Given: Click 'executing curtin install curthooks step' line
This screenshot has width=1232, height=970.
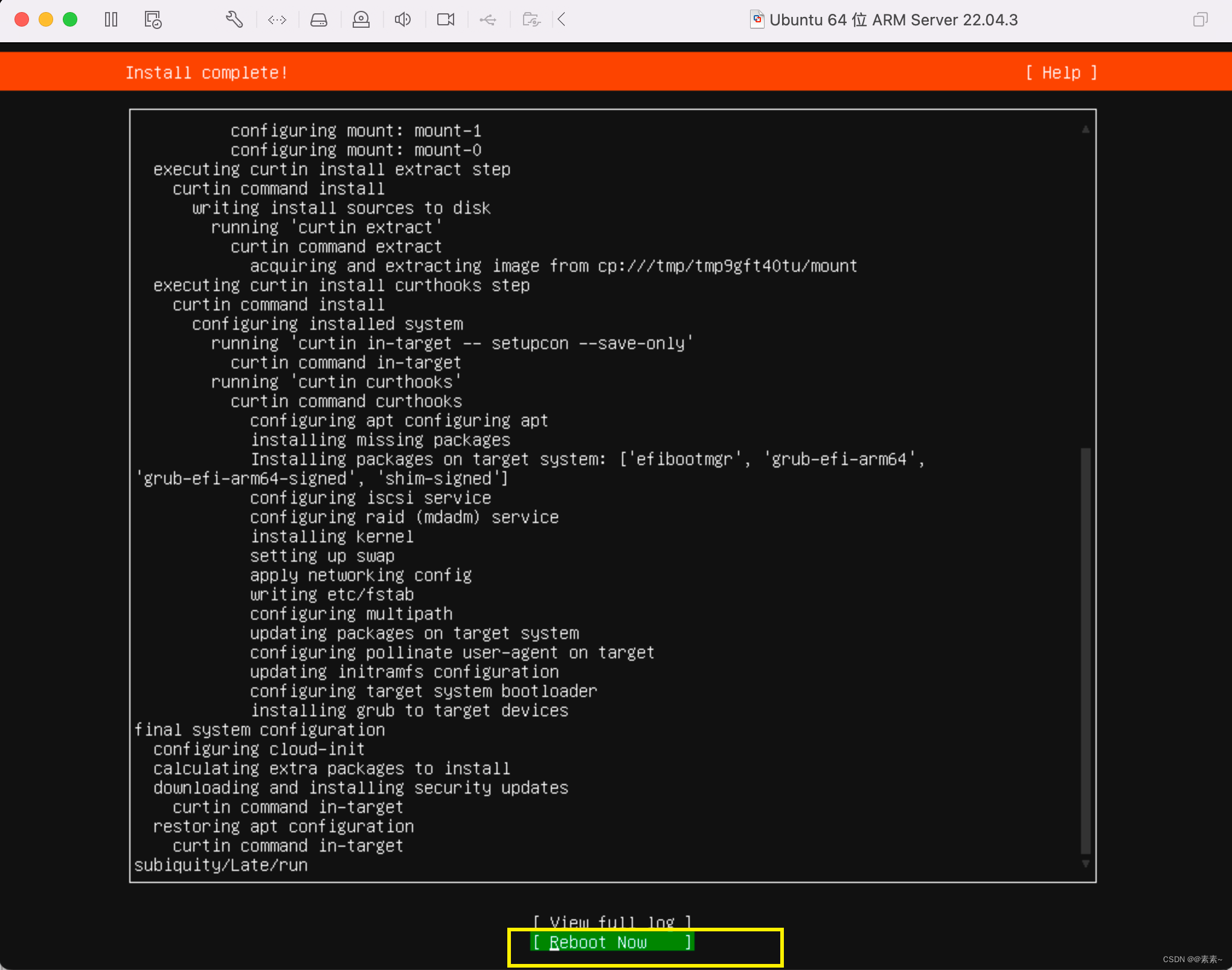Looking at the screenshot, I should pos(342,285).
